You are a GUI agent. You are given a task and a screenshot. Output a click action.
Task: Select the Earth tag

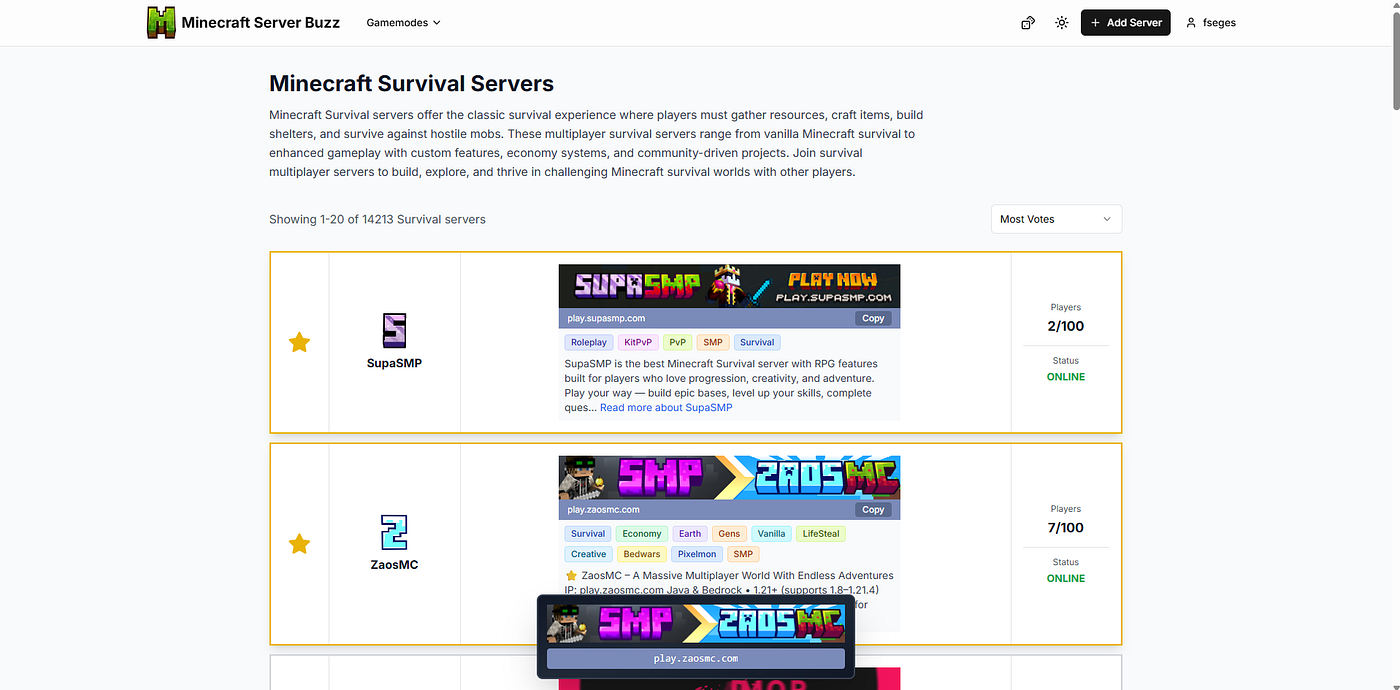point(690,534)
